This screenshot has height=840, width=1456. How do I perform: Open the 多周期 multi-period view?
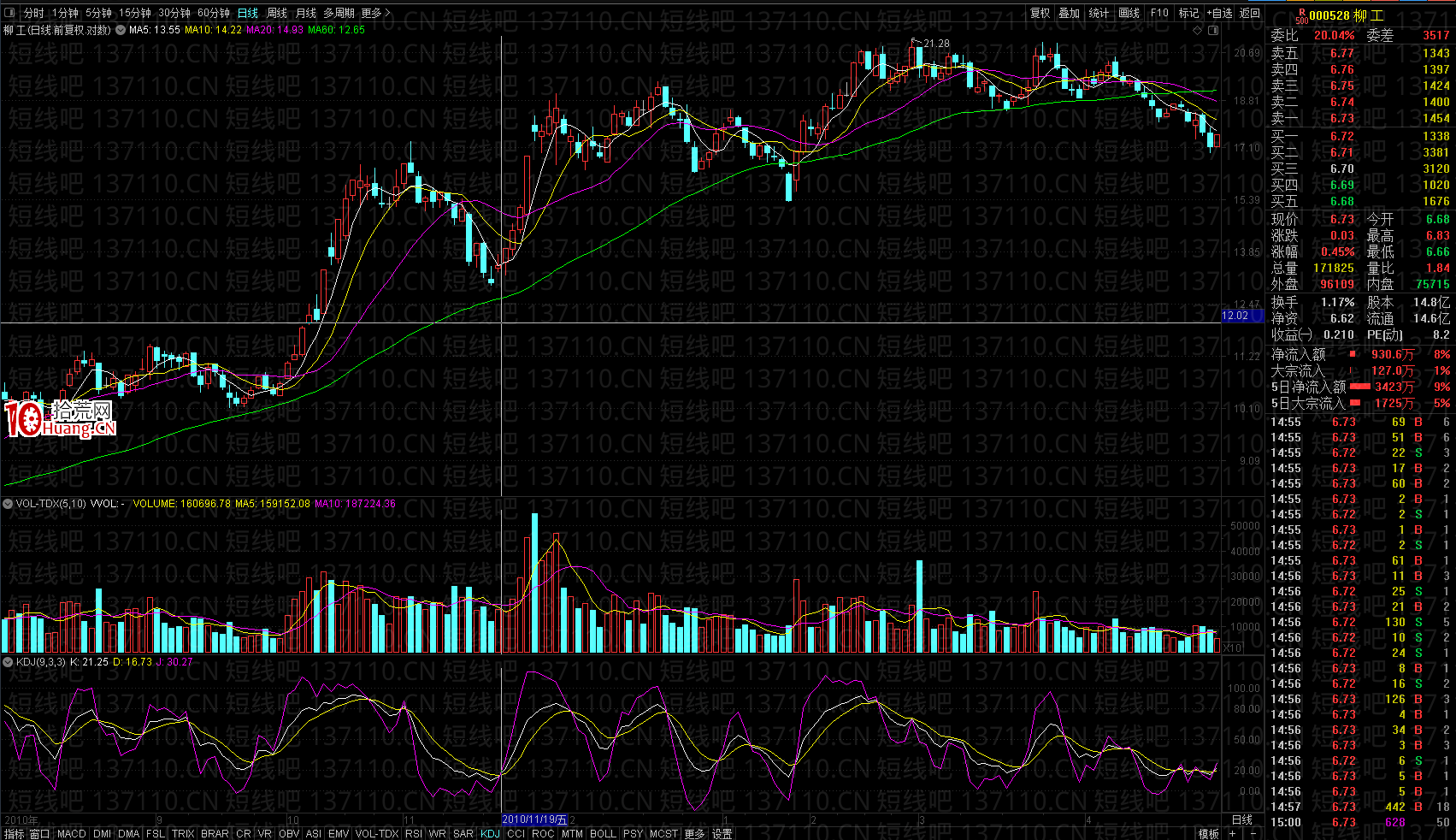click(339, 13)
